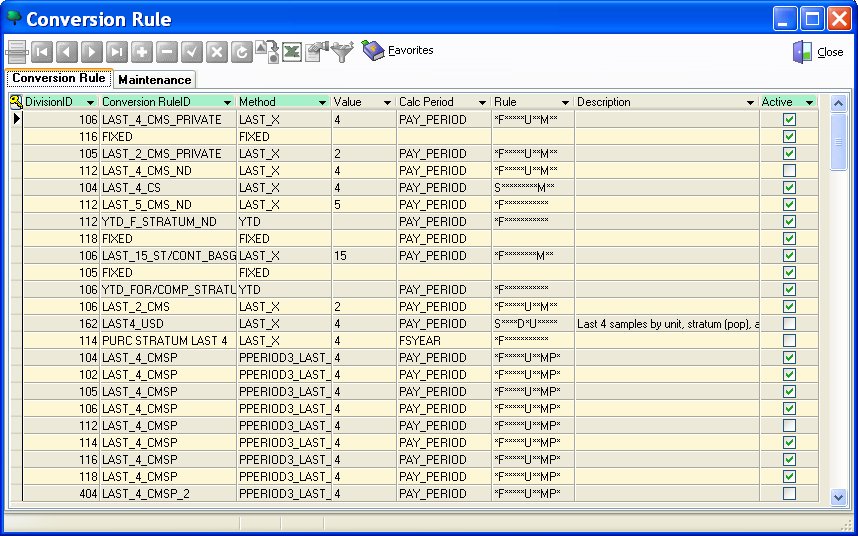Open Favorites

[398, 50]
